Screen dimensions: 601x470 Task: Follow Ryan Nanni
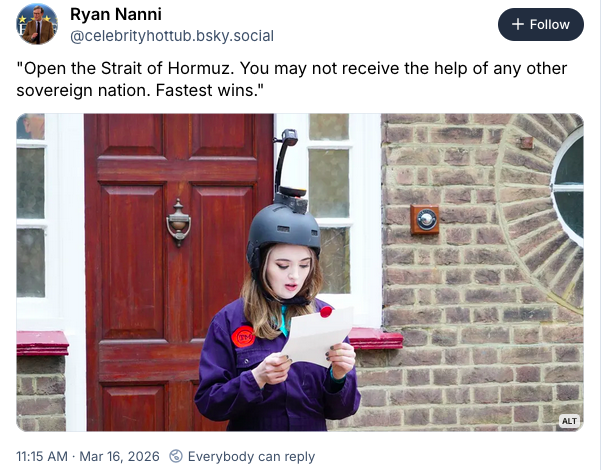pos(541,24)
